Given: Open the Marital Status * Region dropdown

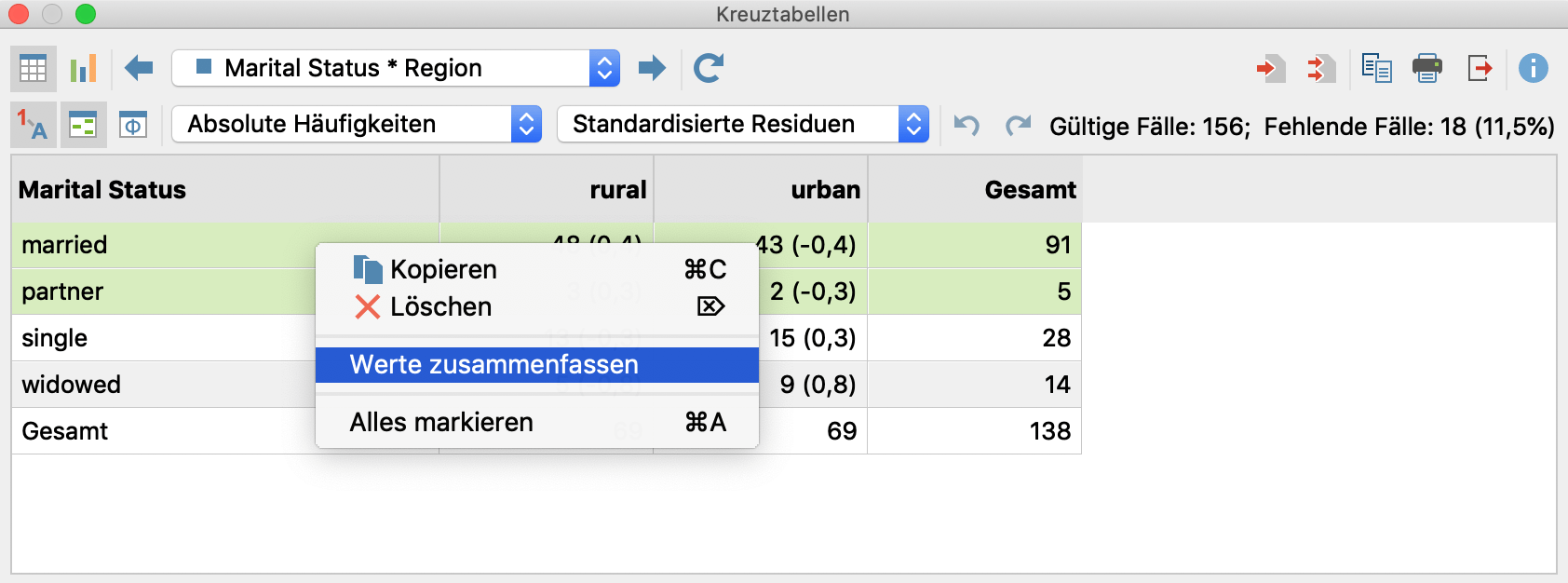Looking at the screenshot, I should click(396, 68).
